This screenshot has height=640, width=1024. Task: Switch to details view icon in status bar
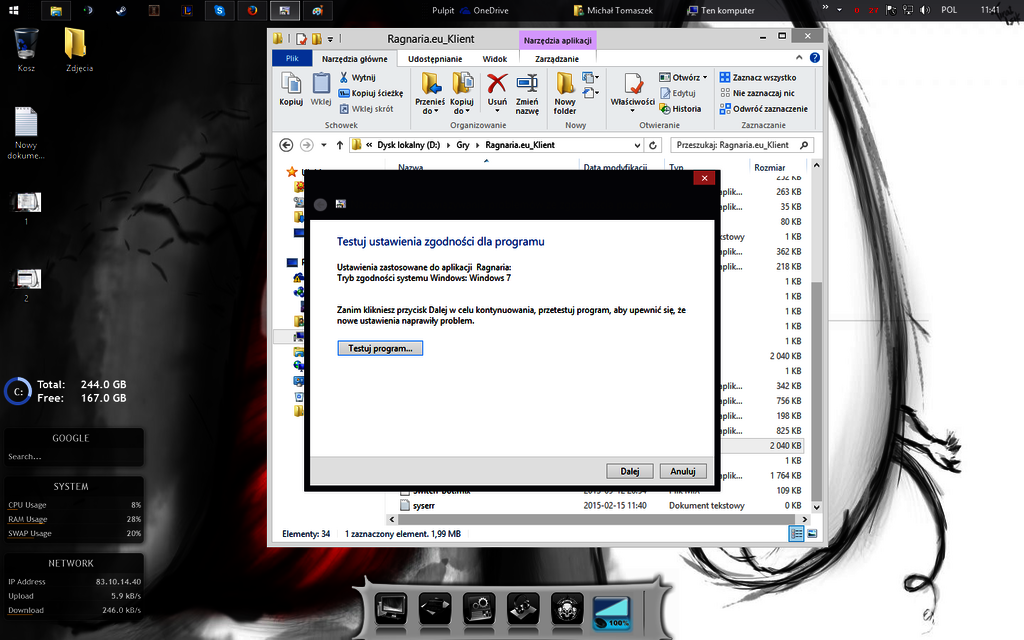click(796, 534)
